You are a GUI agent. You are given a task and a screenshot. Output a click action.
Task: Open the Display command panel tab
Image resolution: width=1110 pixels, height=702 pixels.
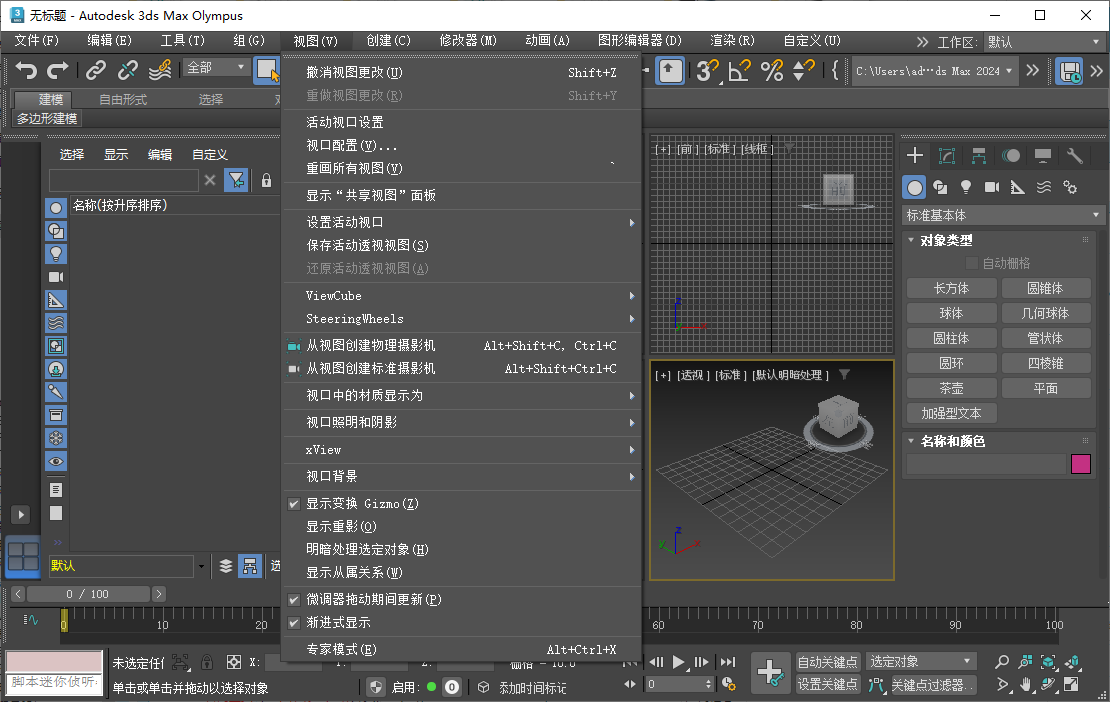click(1043, 155)
